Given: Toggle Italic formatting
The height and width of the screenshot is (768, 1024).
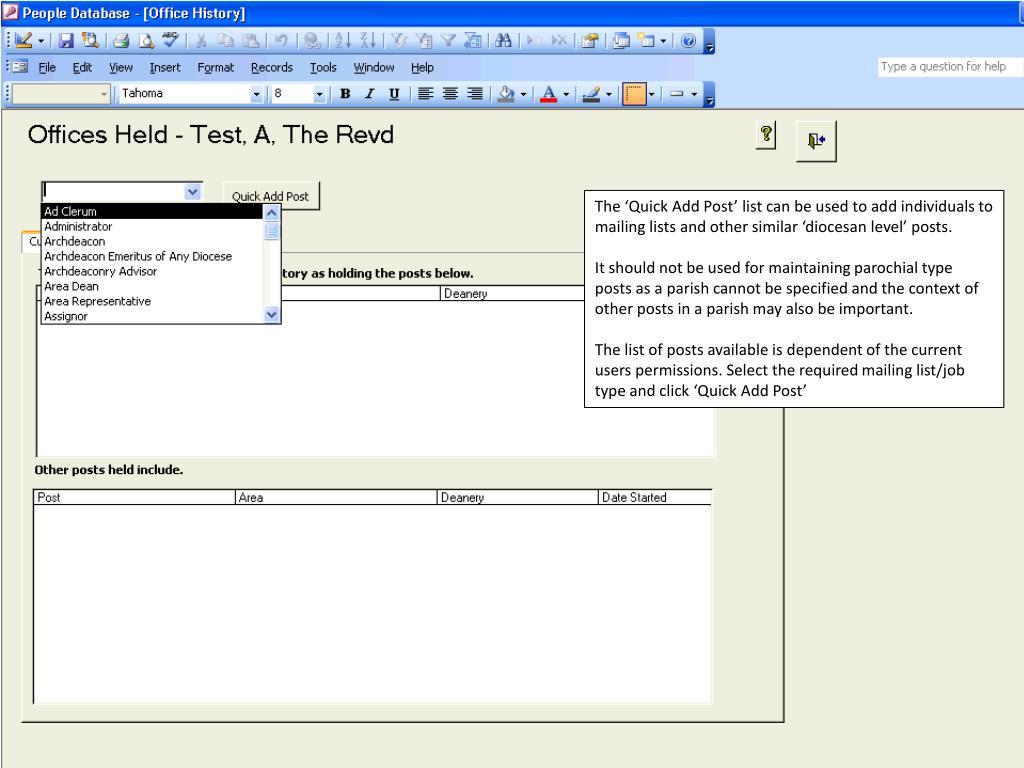Looking at the screenshot, I should pos(370,94).
